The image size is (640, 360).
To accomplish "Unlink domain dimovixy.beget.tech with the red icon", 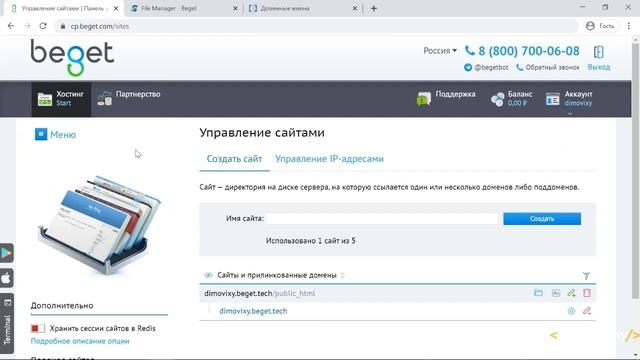I will click(587, 311).
